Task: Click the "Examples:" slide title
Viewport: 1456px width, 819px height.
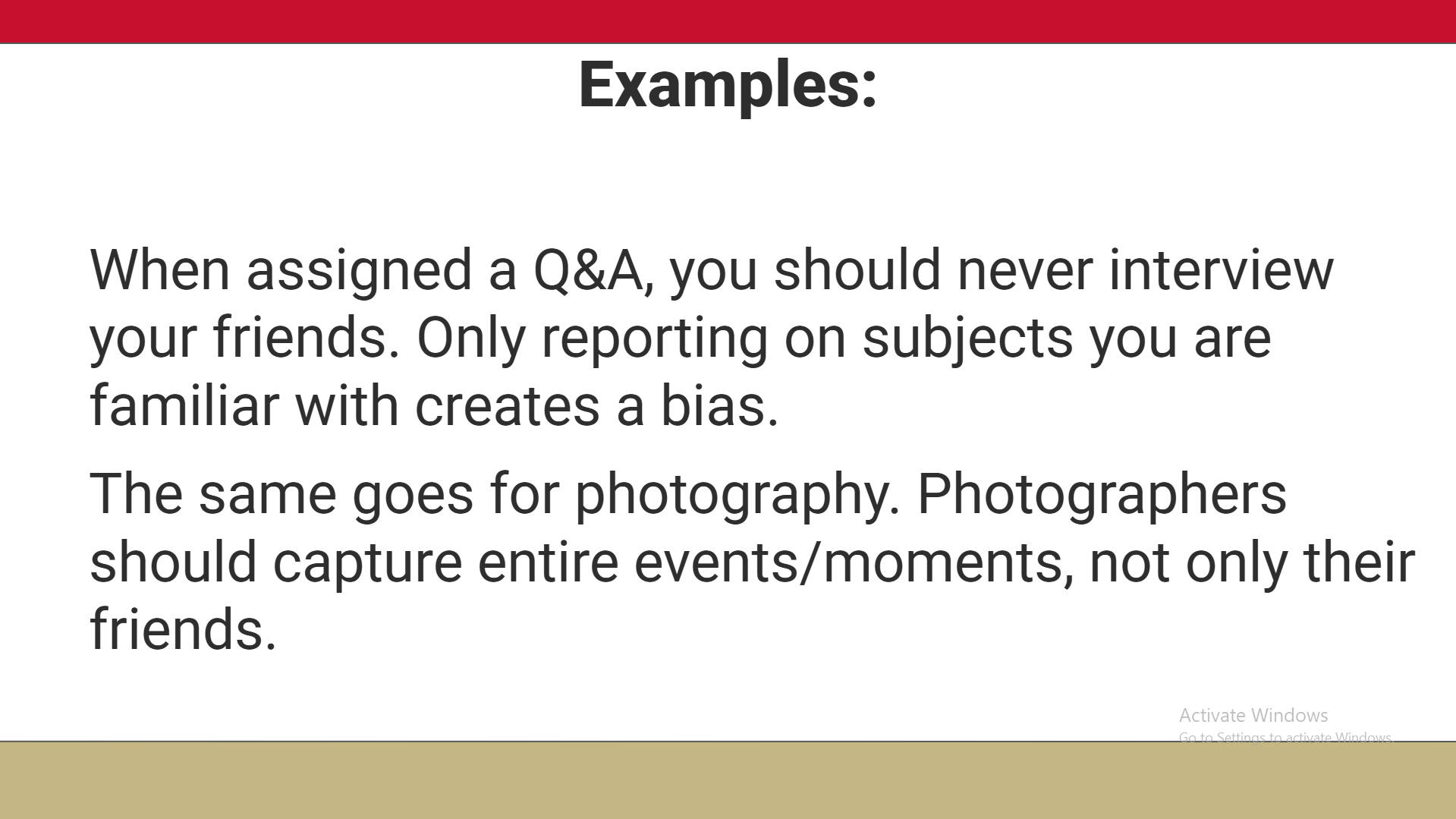Action: [x=728, y=85]
